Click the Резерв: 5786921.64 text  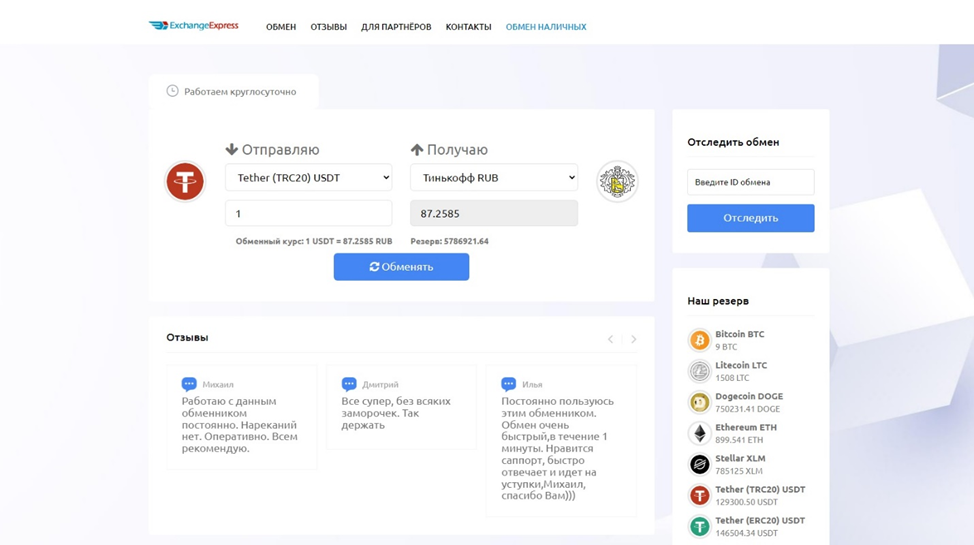[450, 241]
